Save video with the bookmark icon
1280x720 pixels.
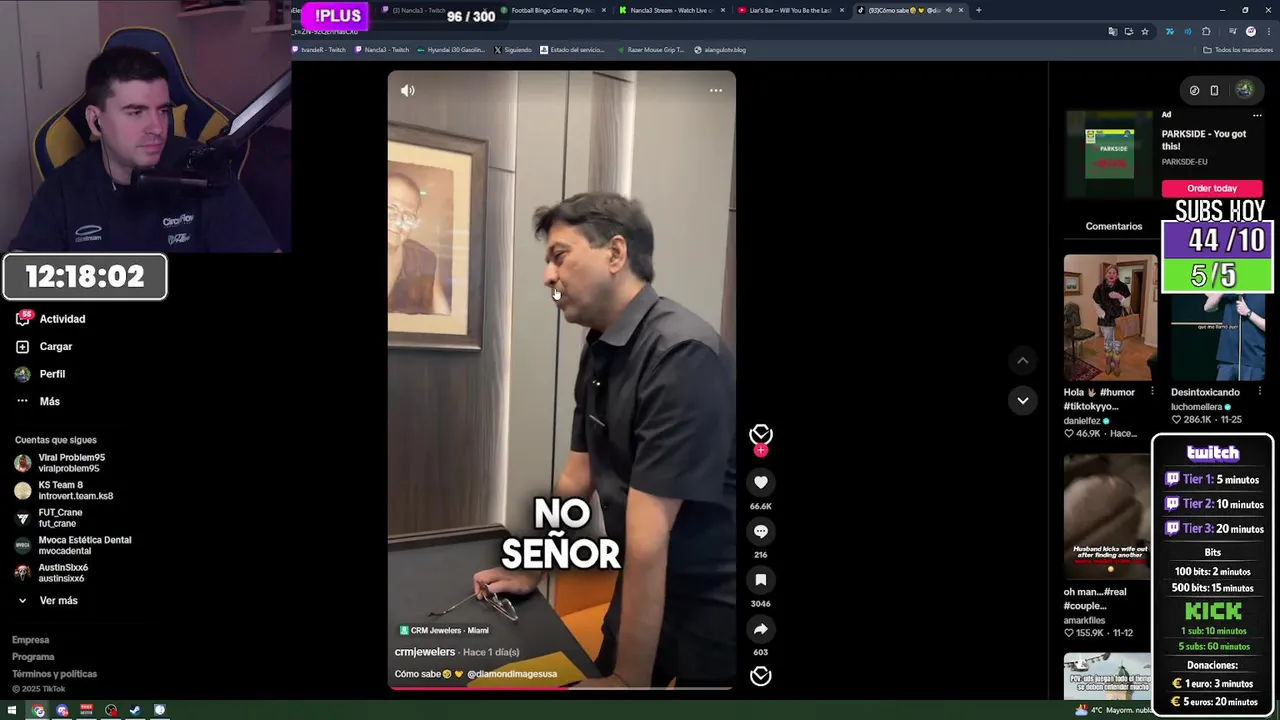point(761,580)
